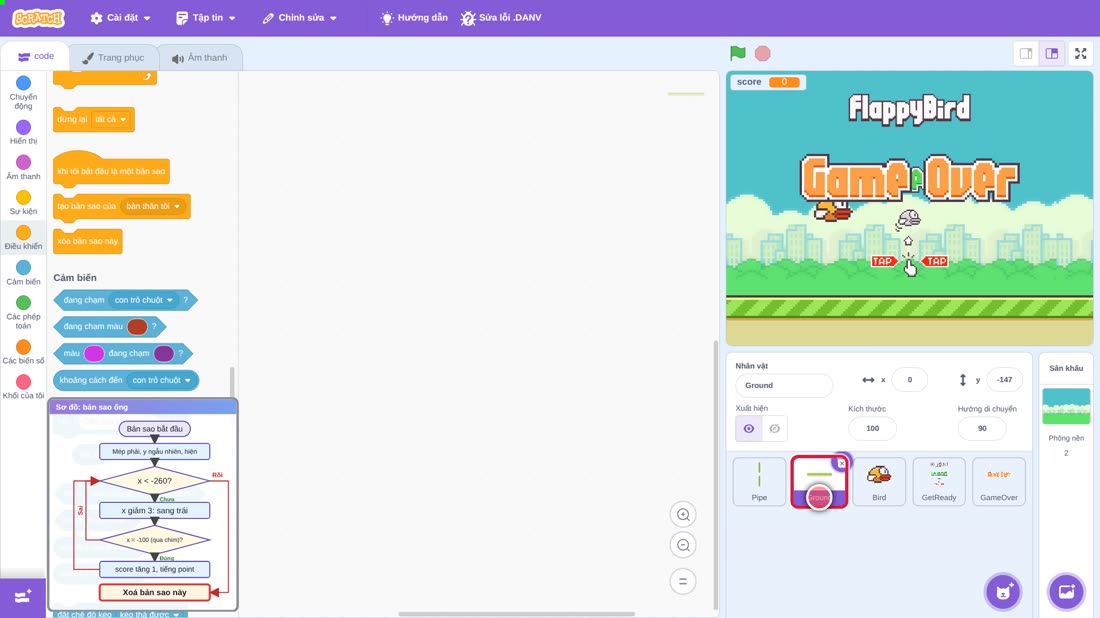Open the add backdrop button
Screen dimensions: 1100x618
tap(1066, 591)
